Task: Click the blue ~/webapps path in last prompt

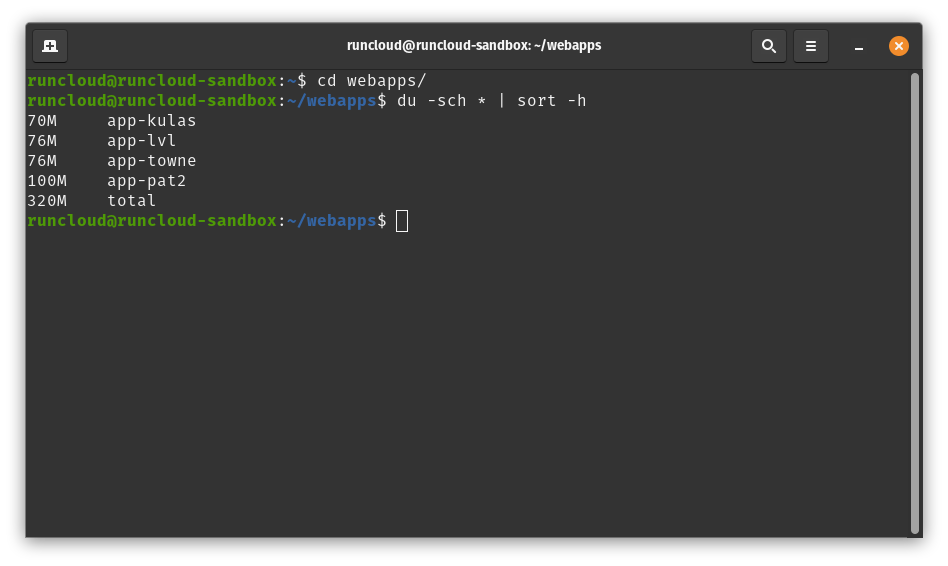Action: (x=332, y=221)
